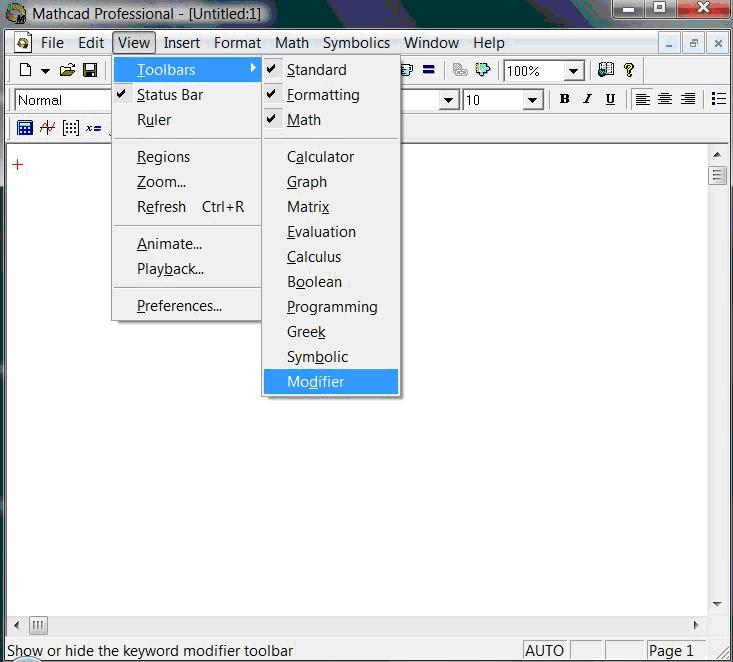The width and height of the screenshot is (733, 662).
Task: Open the Help menu
Action: coord(489,43)
